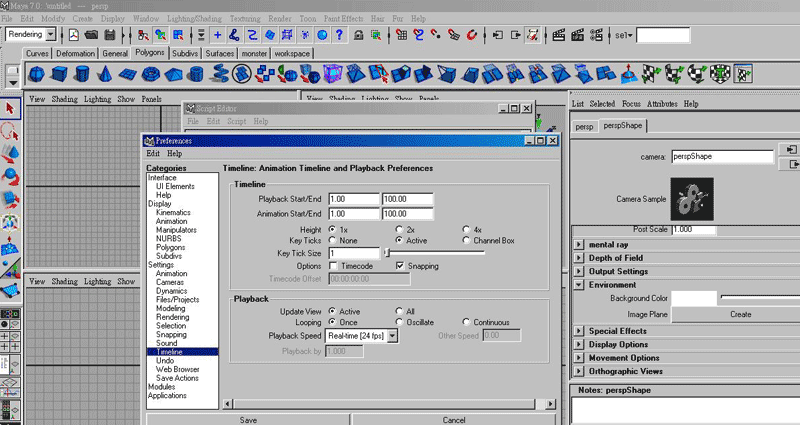Click the render clapperboard icon

[559, 35]
